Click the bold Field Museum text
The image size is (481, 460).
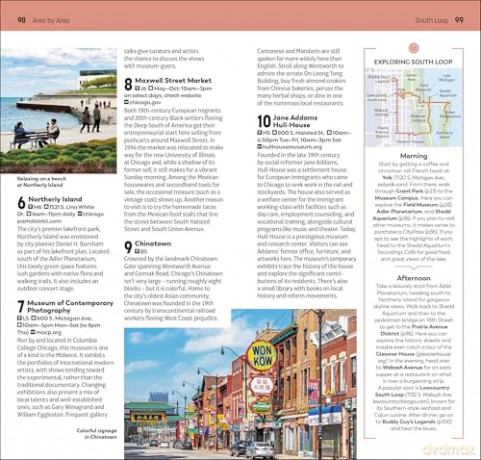tap(420, 205)
